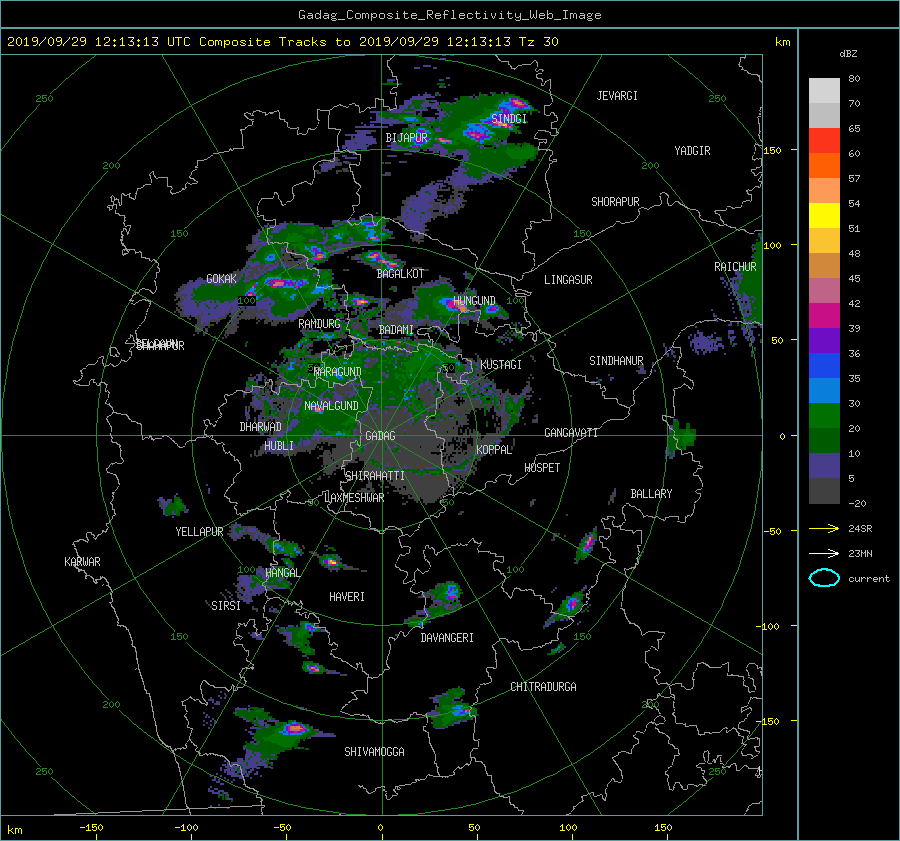
Task: Click the YELLAPUR city label
Action: [x=199, y=532]
